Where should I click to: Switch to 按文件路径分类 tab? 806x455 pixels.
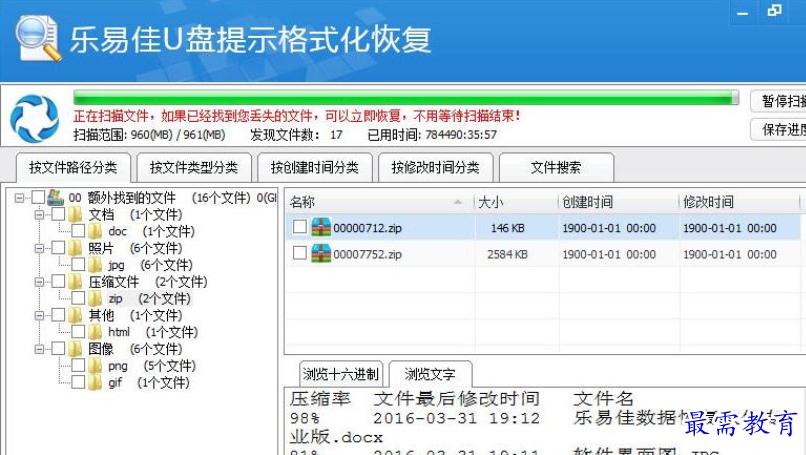(x=73, y=167)
